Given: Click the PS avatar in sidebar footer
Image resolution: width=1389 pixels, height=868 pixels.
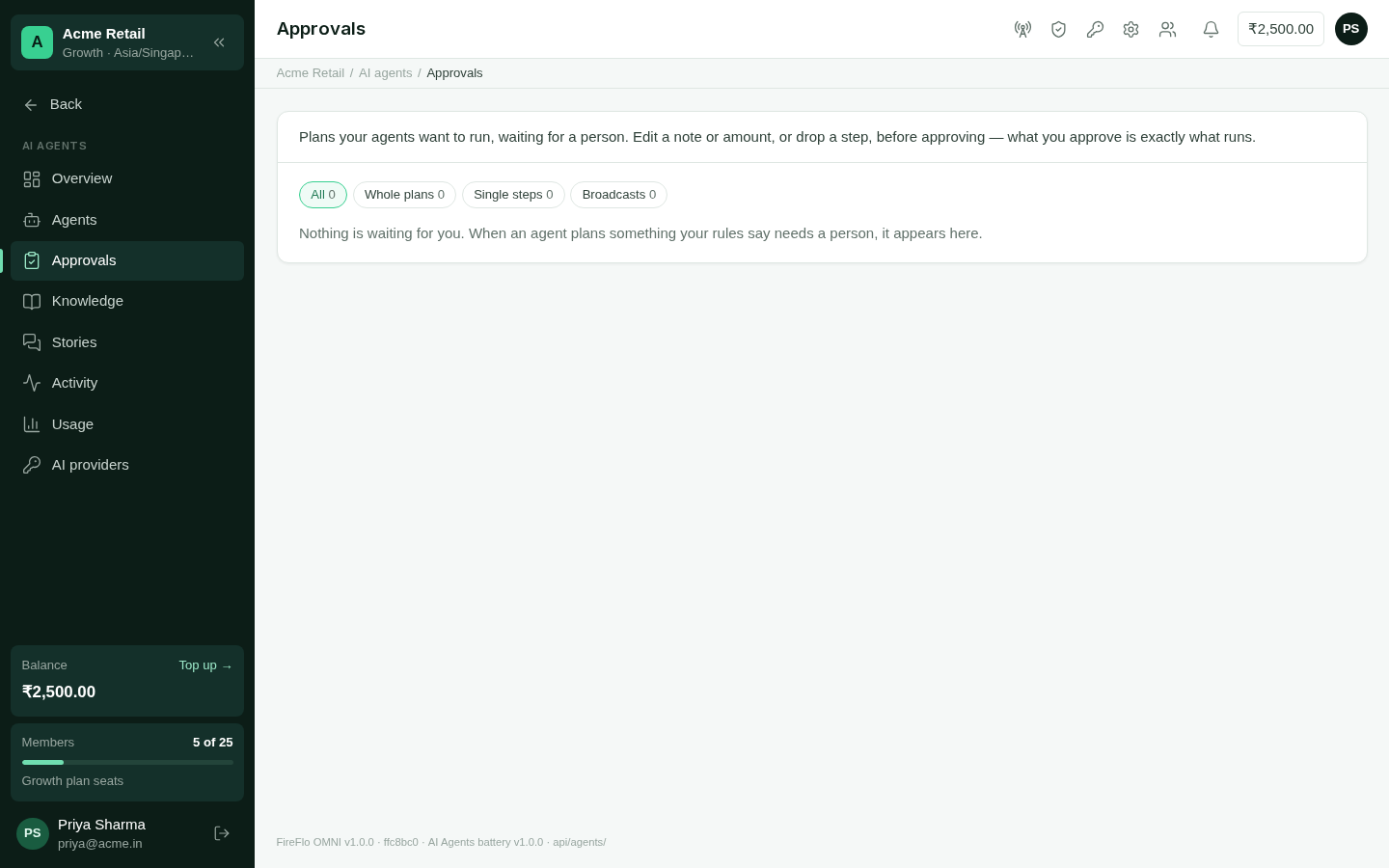Looking at the screenshot, I should pyautogui.click(x=33, y=833).
